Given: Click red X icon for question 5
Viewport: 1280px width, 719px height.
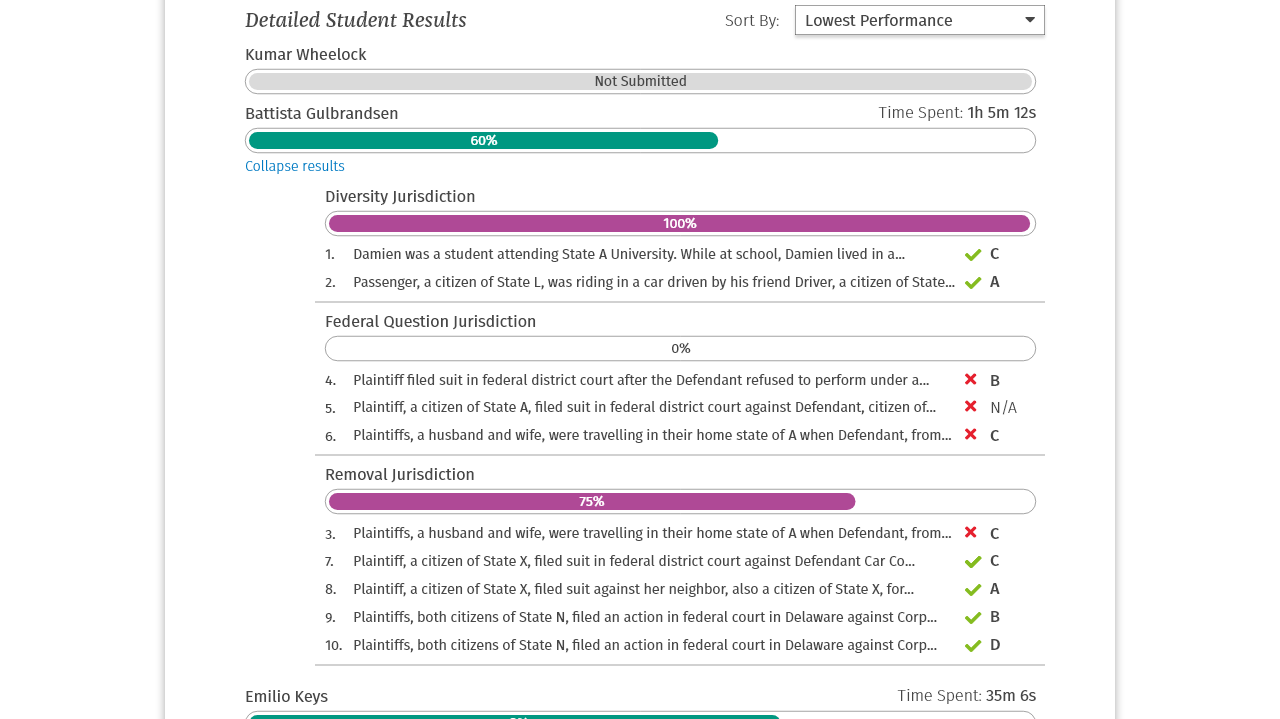Looking at the screenshot, I should point(970,407).
